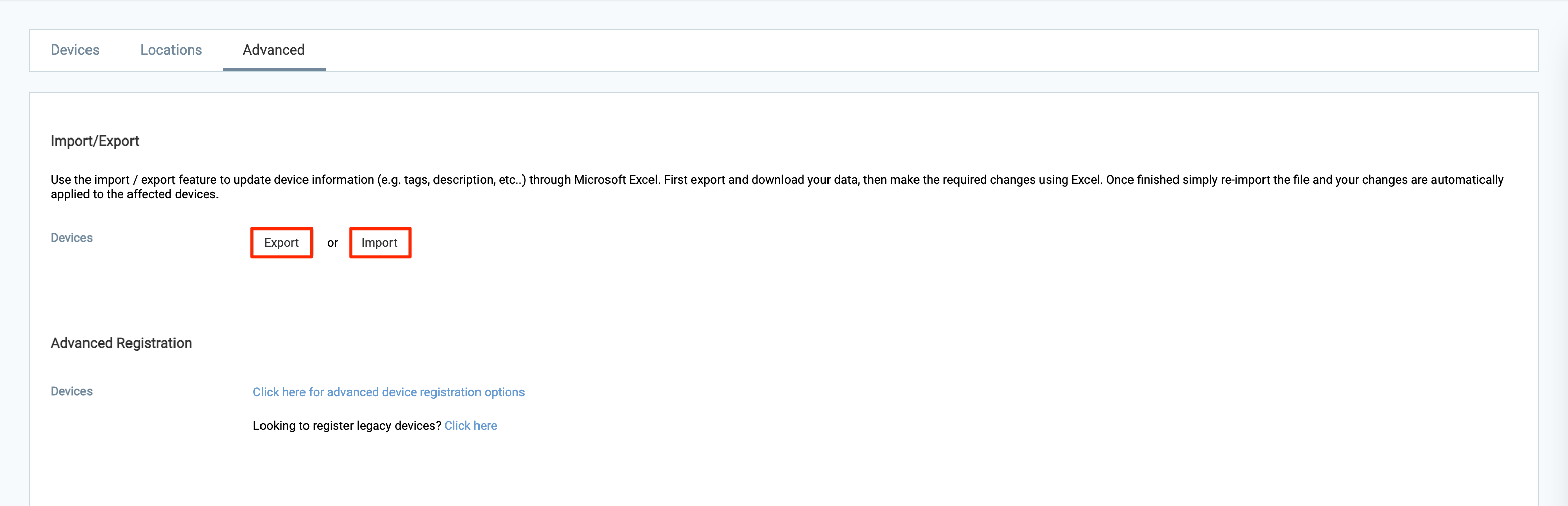Click the Devices label under Advanced Registration
1568x506 pixels.
coord(71,392)
